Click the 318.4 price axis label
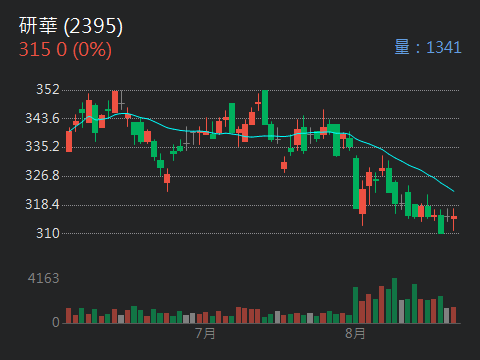 click(42, 204)
